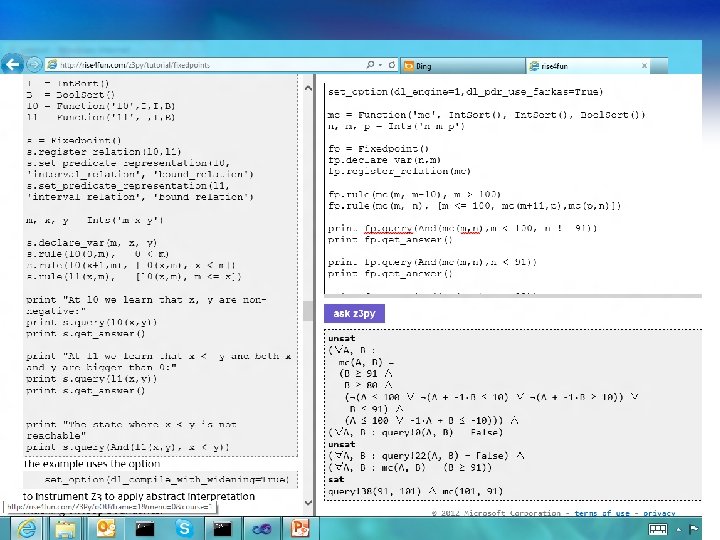Image resolution: width=720 pixels, height=540 pixels.
Task: Open the address bar dropdown arrow
Action: tap(381, 65)
